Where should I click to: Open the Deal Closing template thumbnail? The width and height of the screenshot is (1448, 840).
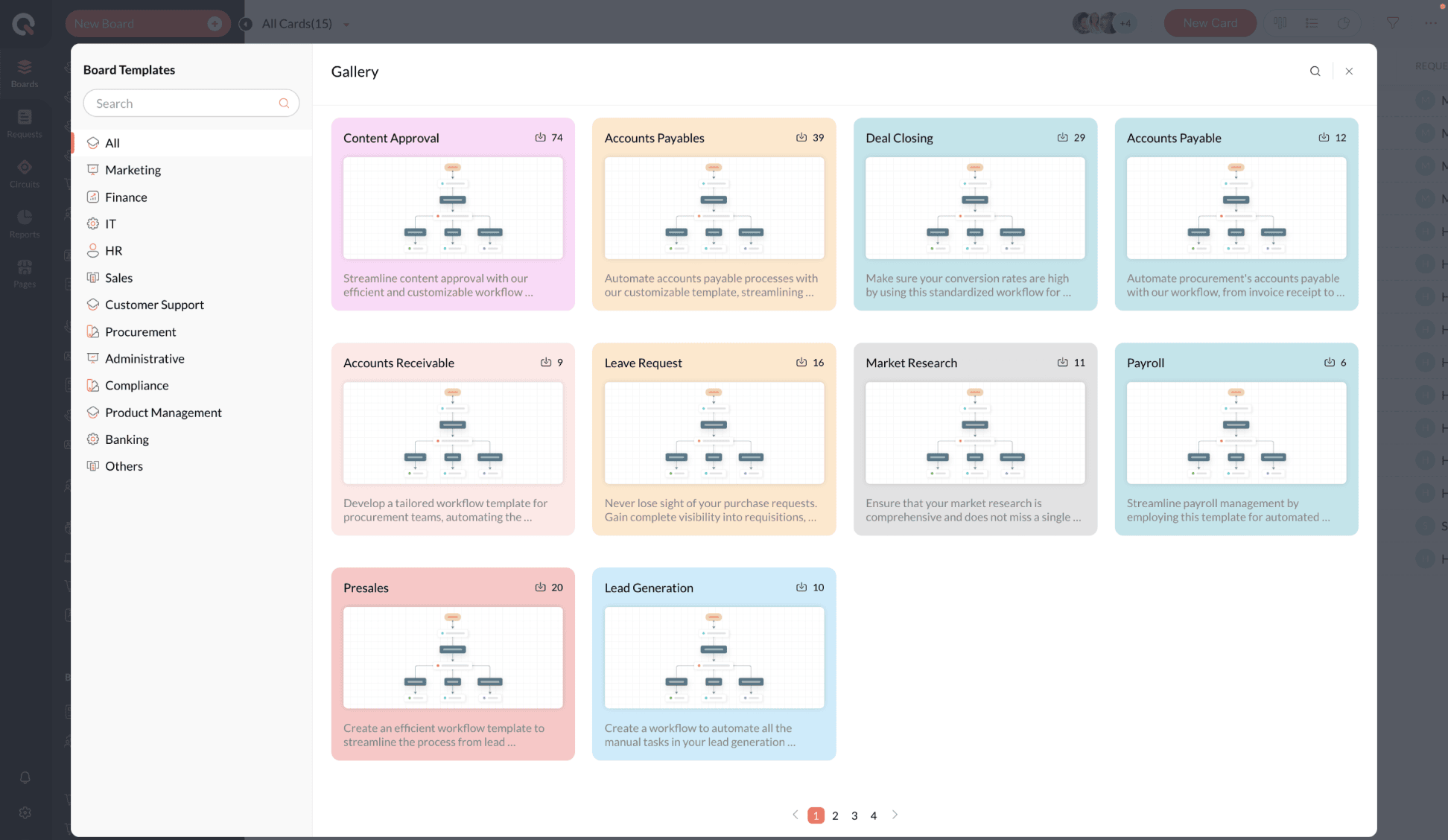click(x=974, y=209)
